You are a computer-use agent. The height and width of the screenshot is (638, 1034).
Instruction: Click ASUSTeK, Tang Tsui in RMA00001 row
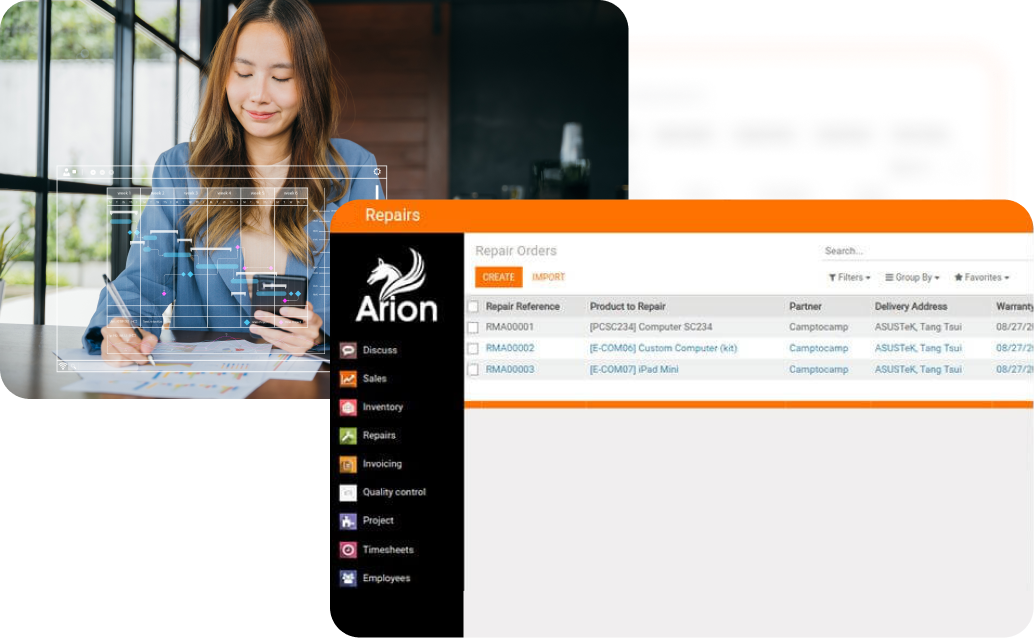tap(918, 327)
